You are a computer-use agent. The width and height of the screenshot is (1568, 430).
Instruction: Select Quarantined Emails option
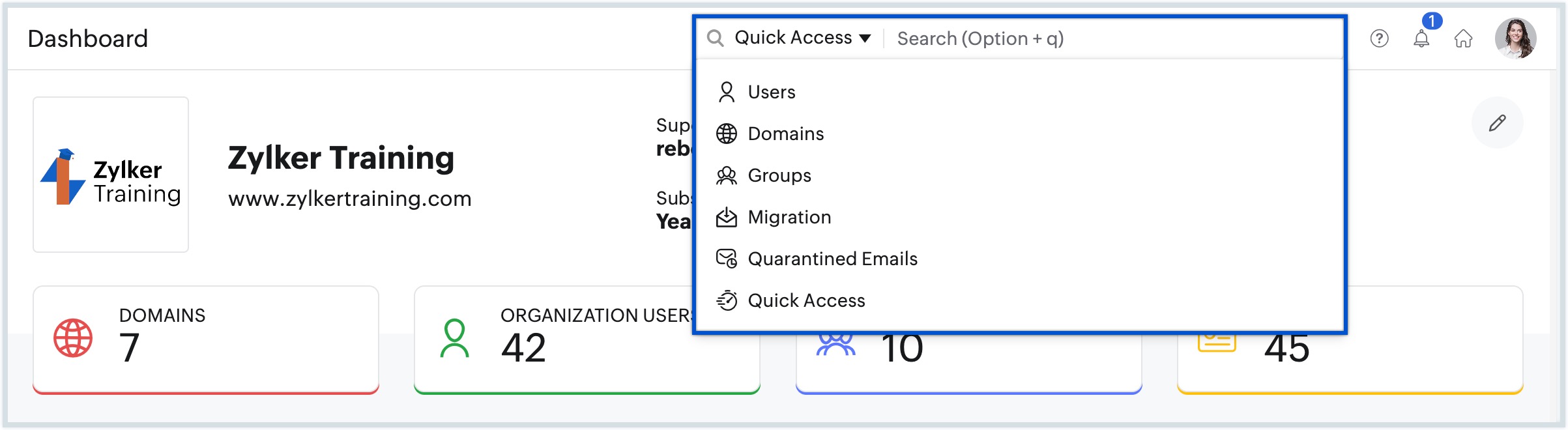point(832,259)
